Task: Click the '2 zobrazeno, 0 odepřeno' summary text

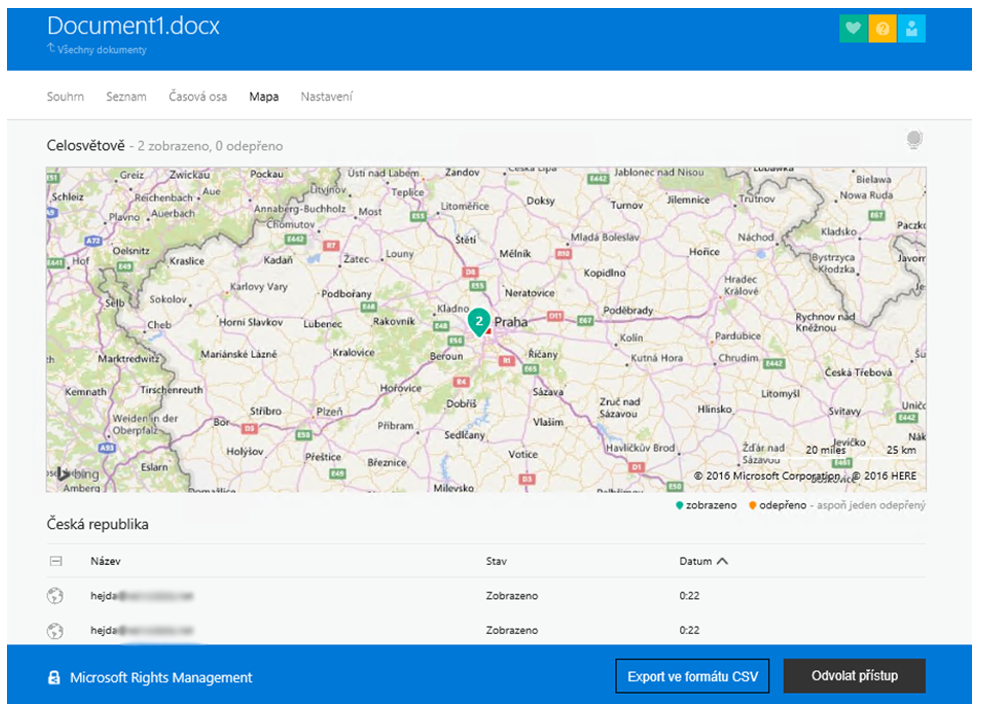Action: [x=210, y=146]
